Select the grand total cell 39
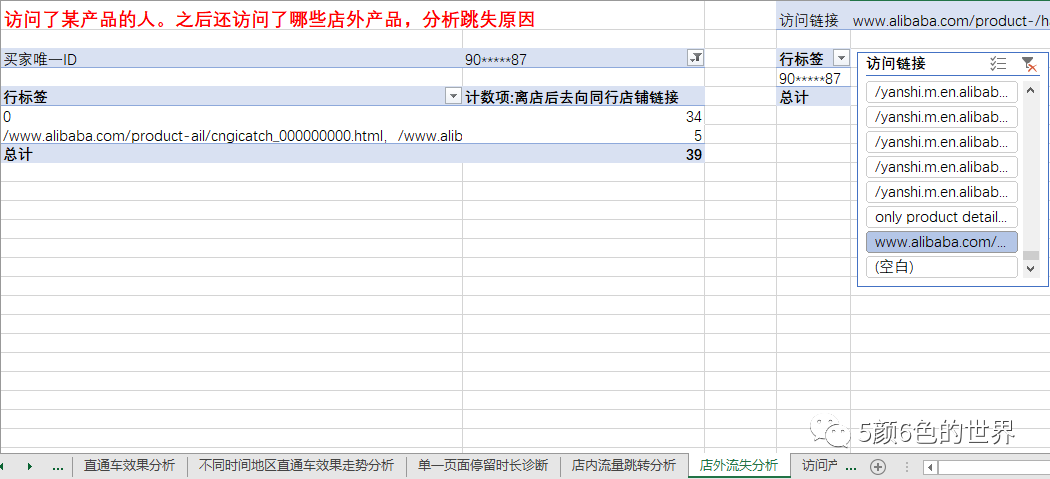This screenshot has height=479, width=1050. click(583, 154)
